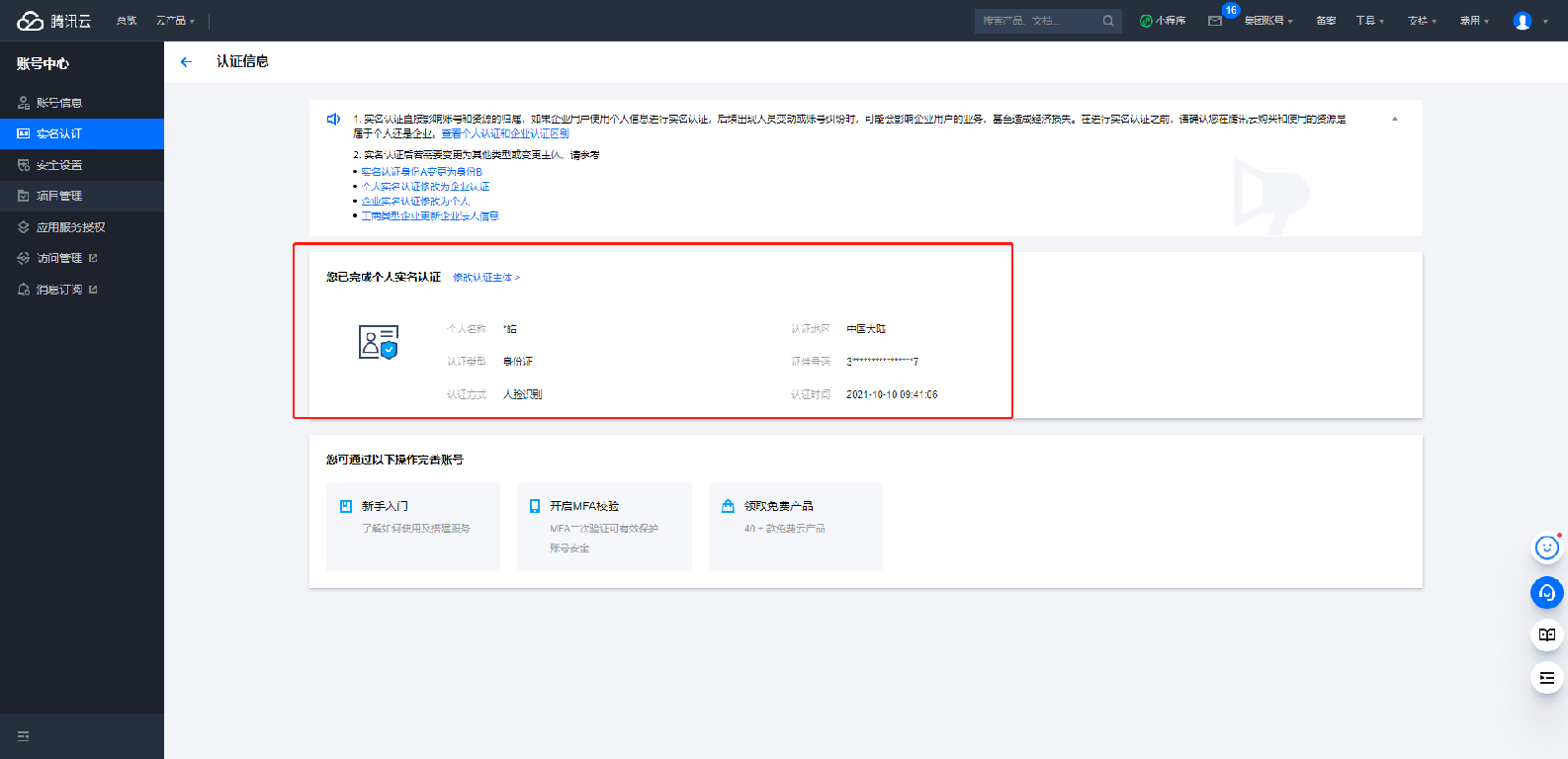The height and width of the screenshot is (759, 1568).
Task: Select 项目管理 in the sidebar
Action: click(x=82, y=196)
